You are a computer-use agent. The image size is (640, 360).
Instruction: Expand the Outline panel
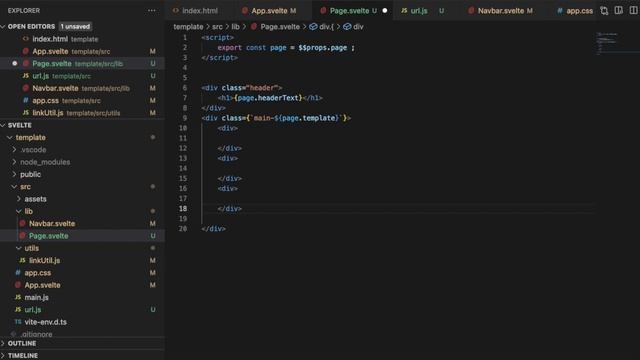(82, 343)
